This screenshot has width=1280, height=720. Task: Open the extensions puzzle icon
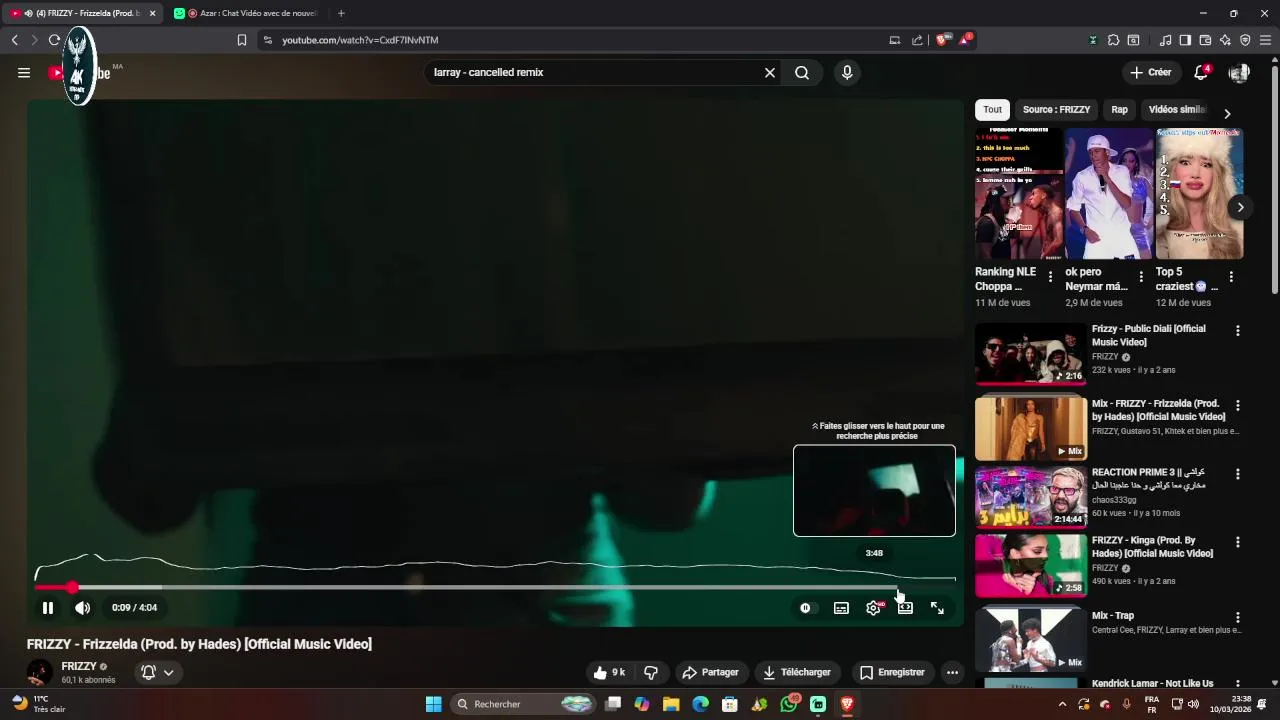[x=1113, y=40]
